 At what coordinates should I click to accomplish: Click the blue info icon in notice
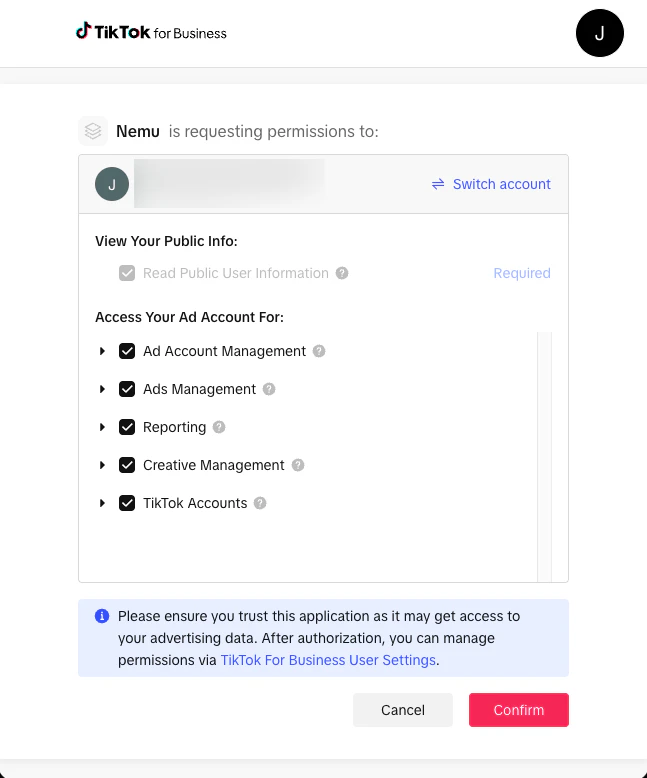click(102, 616)
